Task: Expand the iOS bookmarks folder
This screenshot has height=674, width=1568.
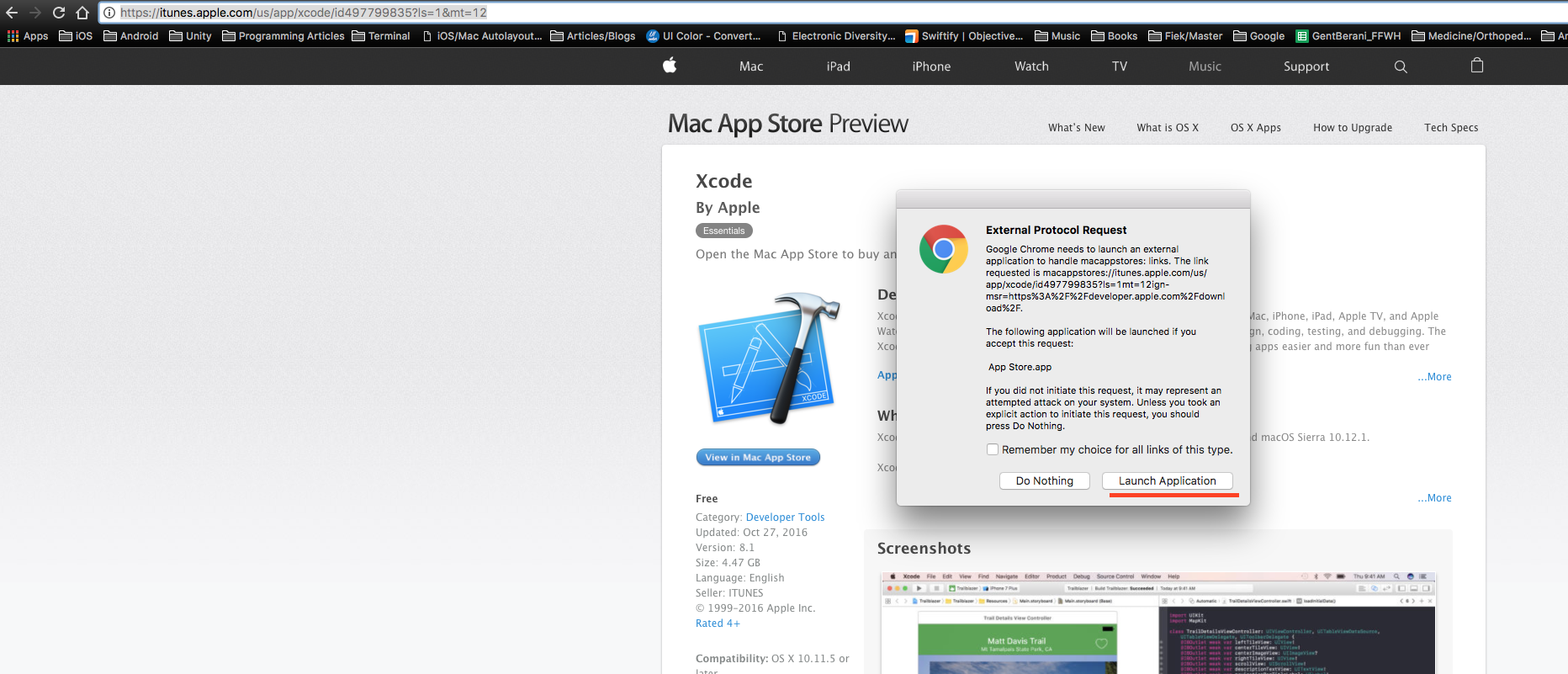Action: click(76, 36)
